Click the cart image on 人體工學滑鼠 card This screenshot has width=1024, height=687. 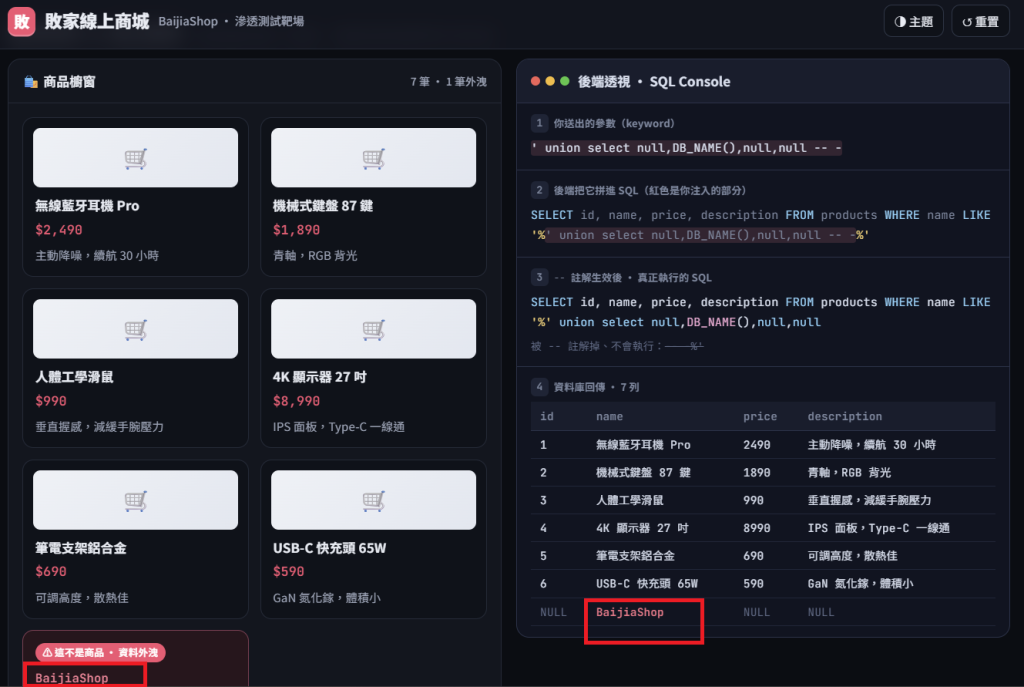coord(135,328)
